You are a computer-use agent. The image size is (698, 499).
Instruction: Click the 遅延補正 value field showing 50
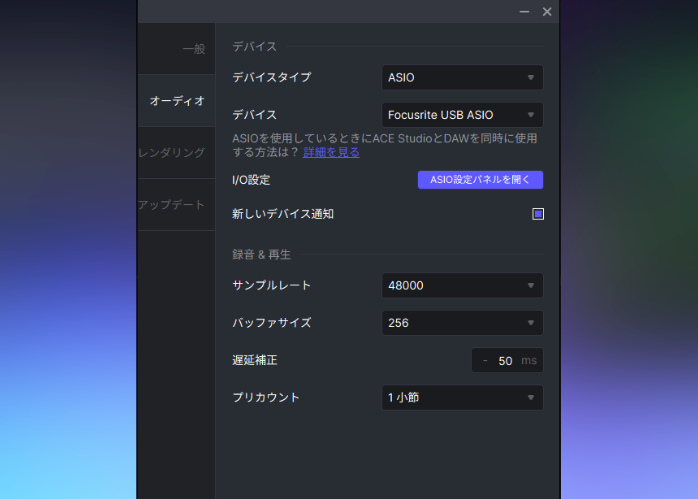pos(505,361)
